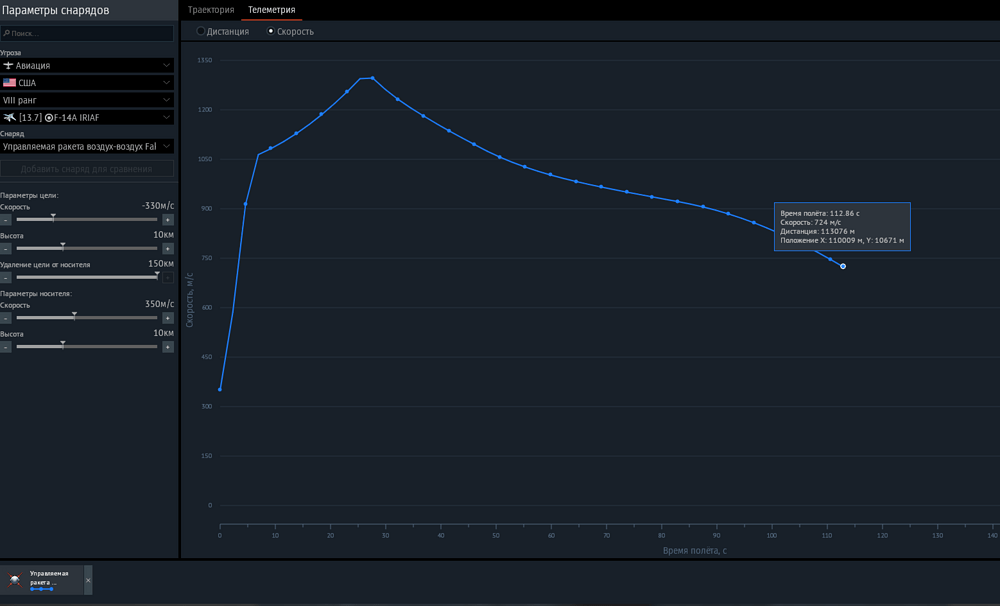
Task: Click the search magnifier icon
Action: 6,33
